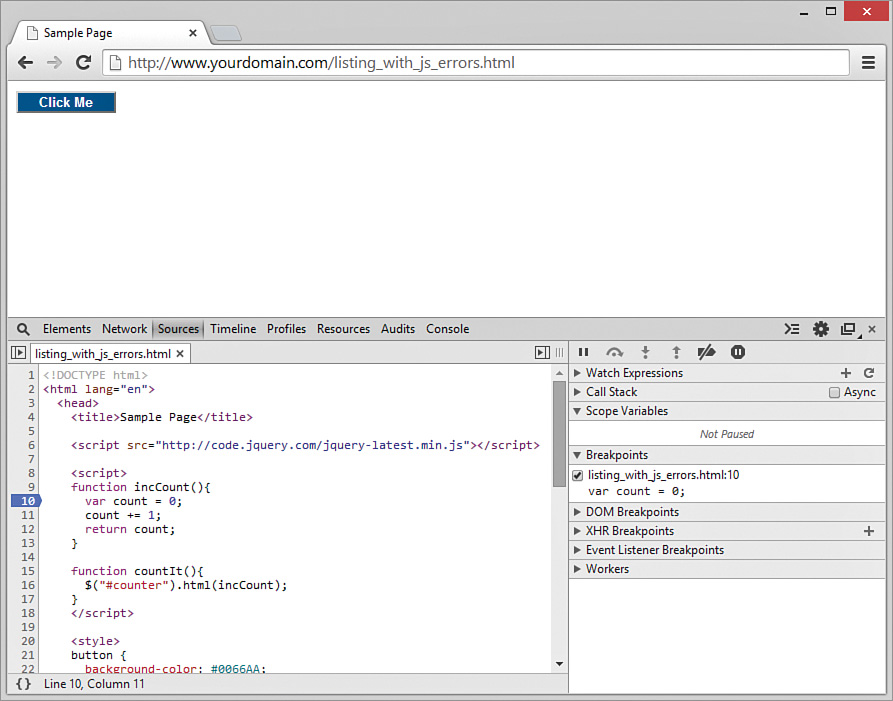
Task: Open the Network panel
Action: pyautogui.click(x=124, y=328)
